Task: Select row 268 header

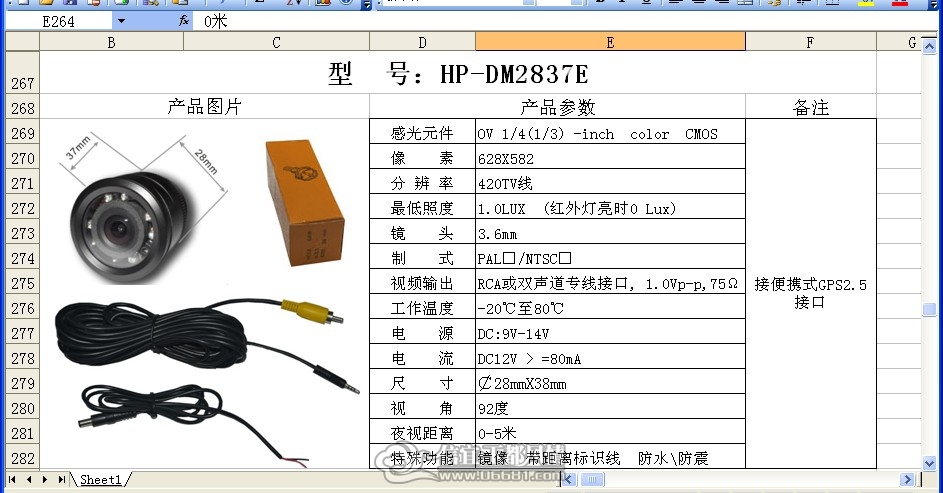Action: click(x=22, y=106)
